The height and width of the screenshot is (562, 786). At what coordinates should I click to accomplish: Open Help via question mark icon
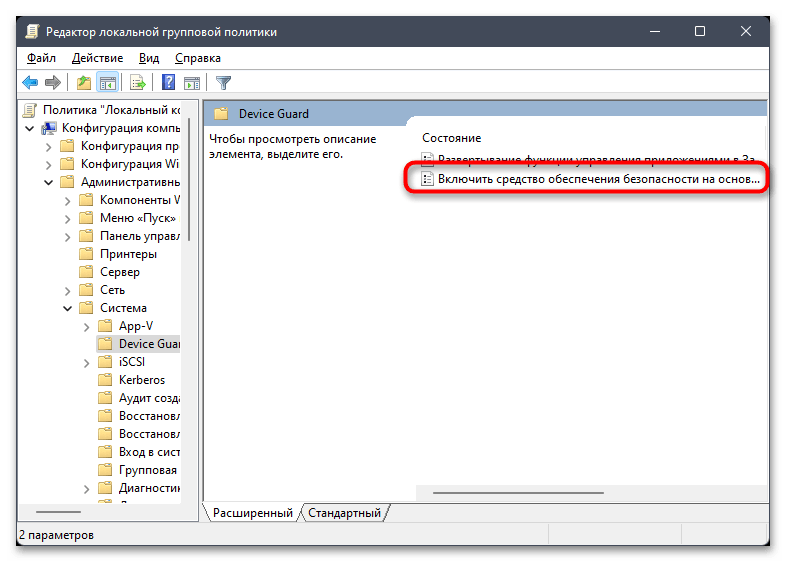(168, 82)
